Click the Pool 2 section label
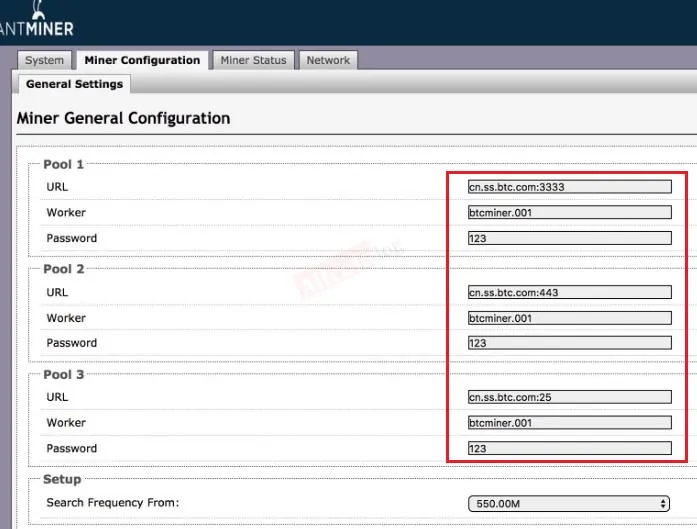This screenshot has height=529, width=697. pos(64,269)
